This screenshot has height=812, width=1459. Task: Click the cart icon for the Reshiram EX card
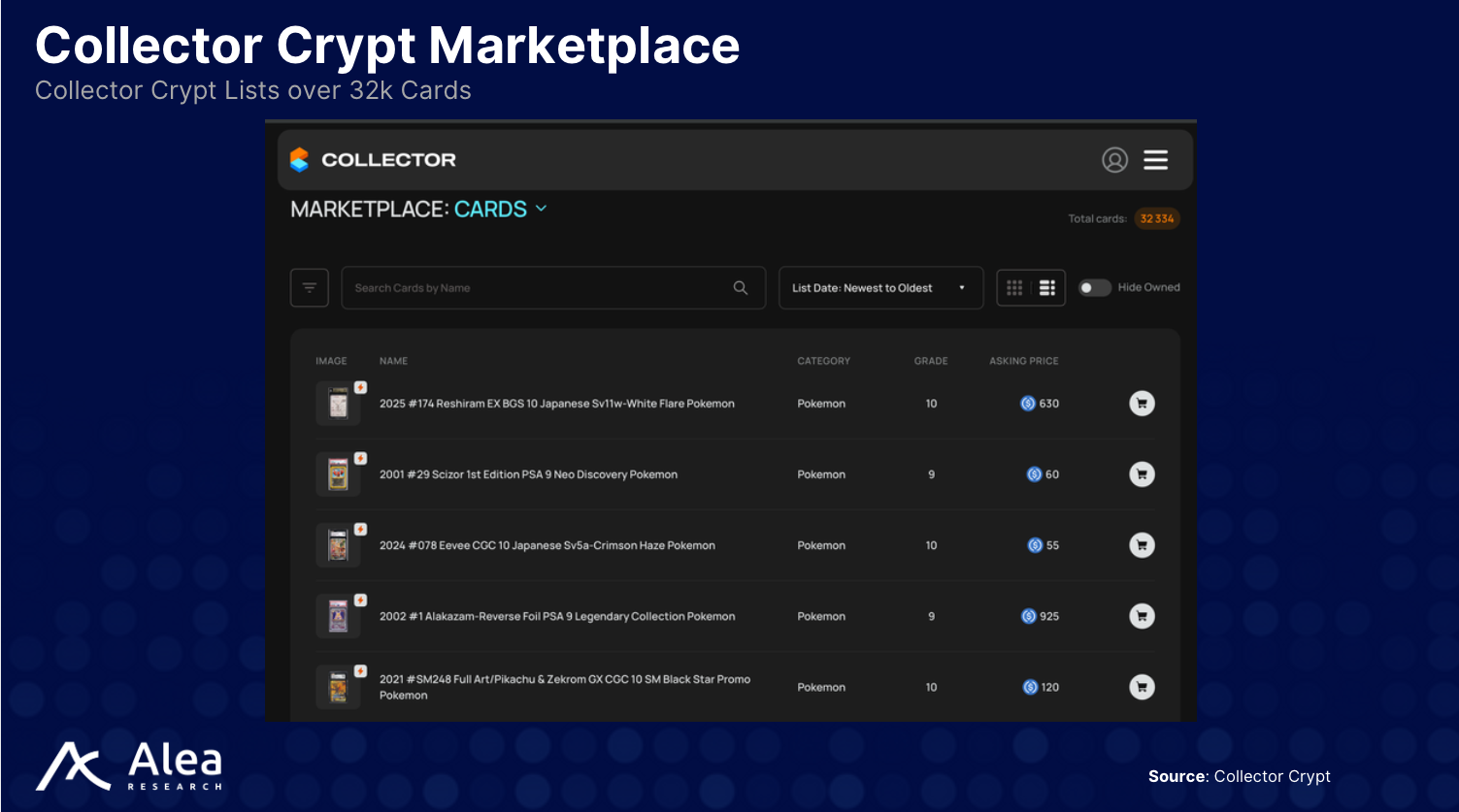click(1142, 404)
